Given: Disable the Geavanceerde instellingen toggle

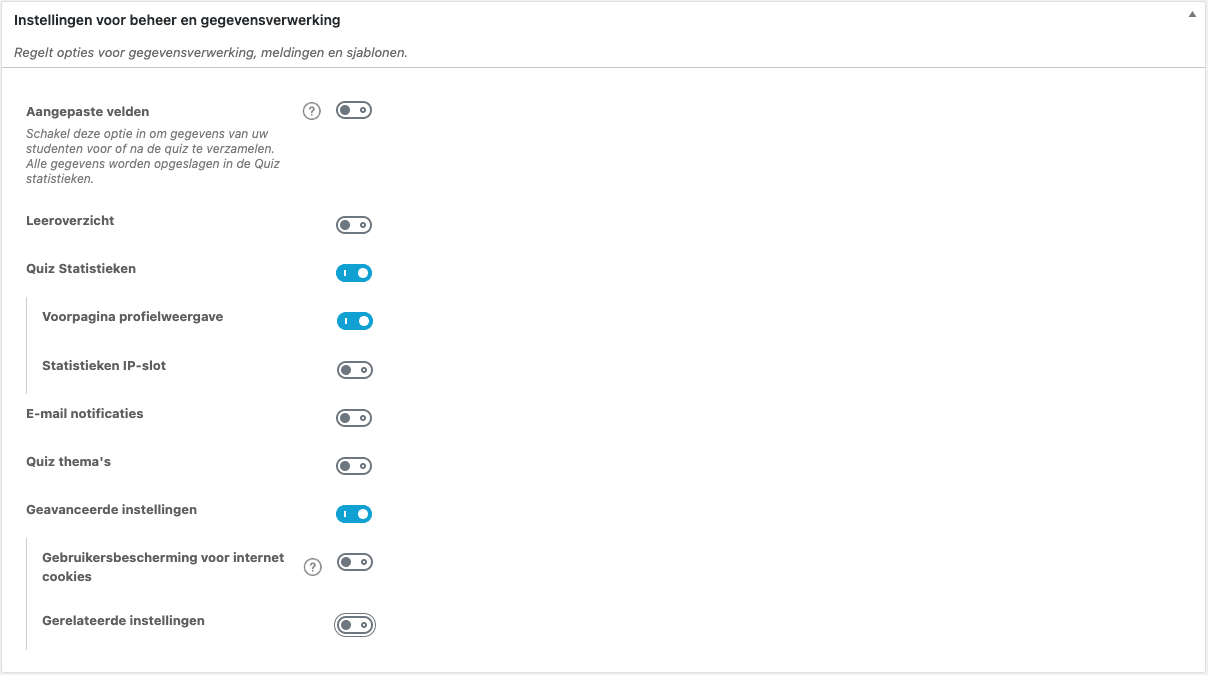Looking at the screenshot, I should [354, 514].
